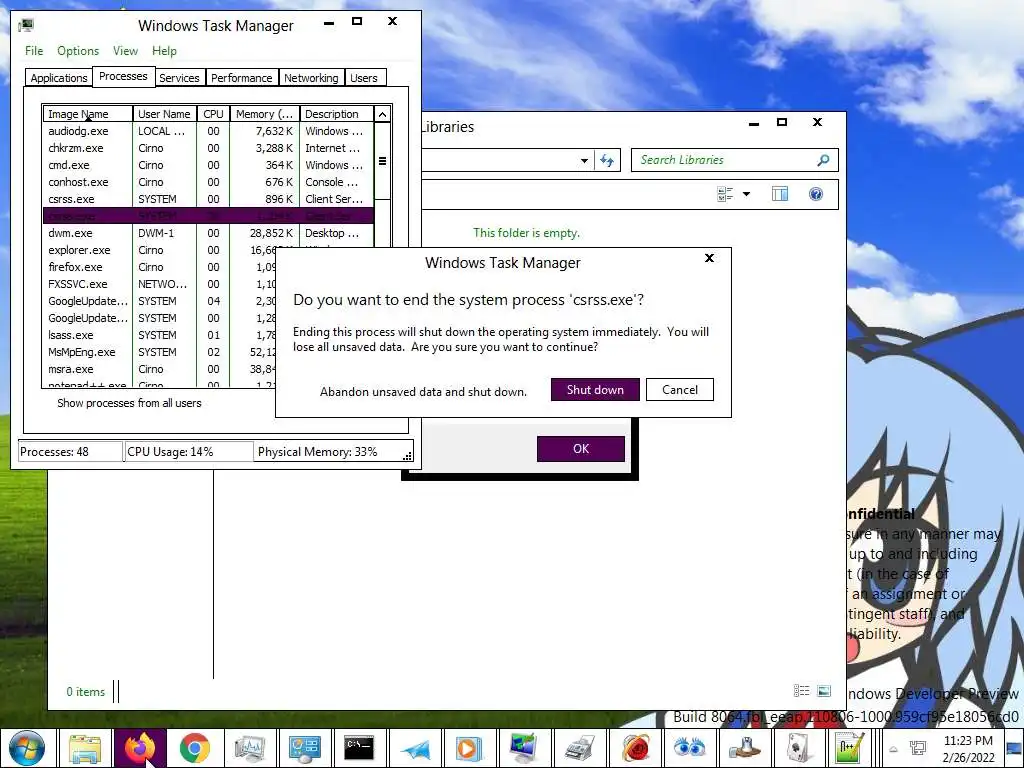Select the explorer.exe process row
The height and width of the screenshot is (768, 1024).
[x=159, y=250]
